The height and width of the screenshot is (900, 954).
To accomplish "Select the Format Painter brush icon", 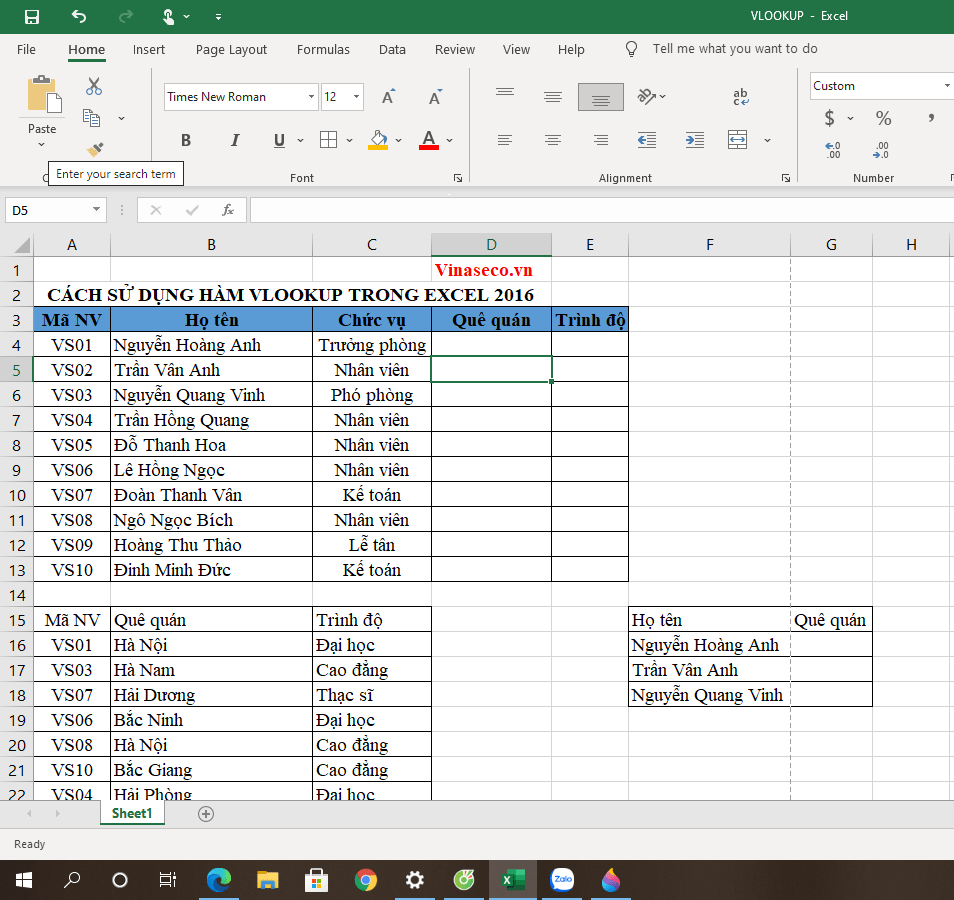I will click(94, 149).
